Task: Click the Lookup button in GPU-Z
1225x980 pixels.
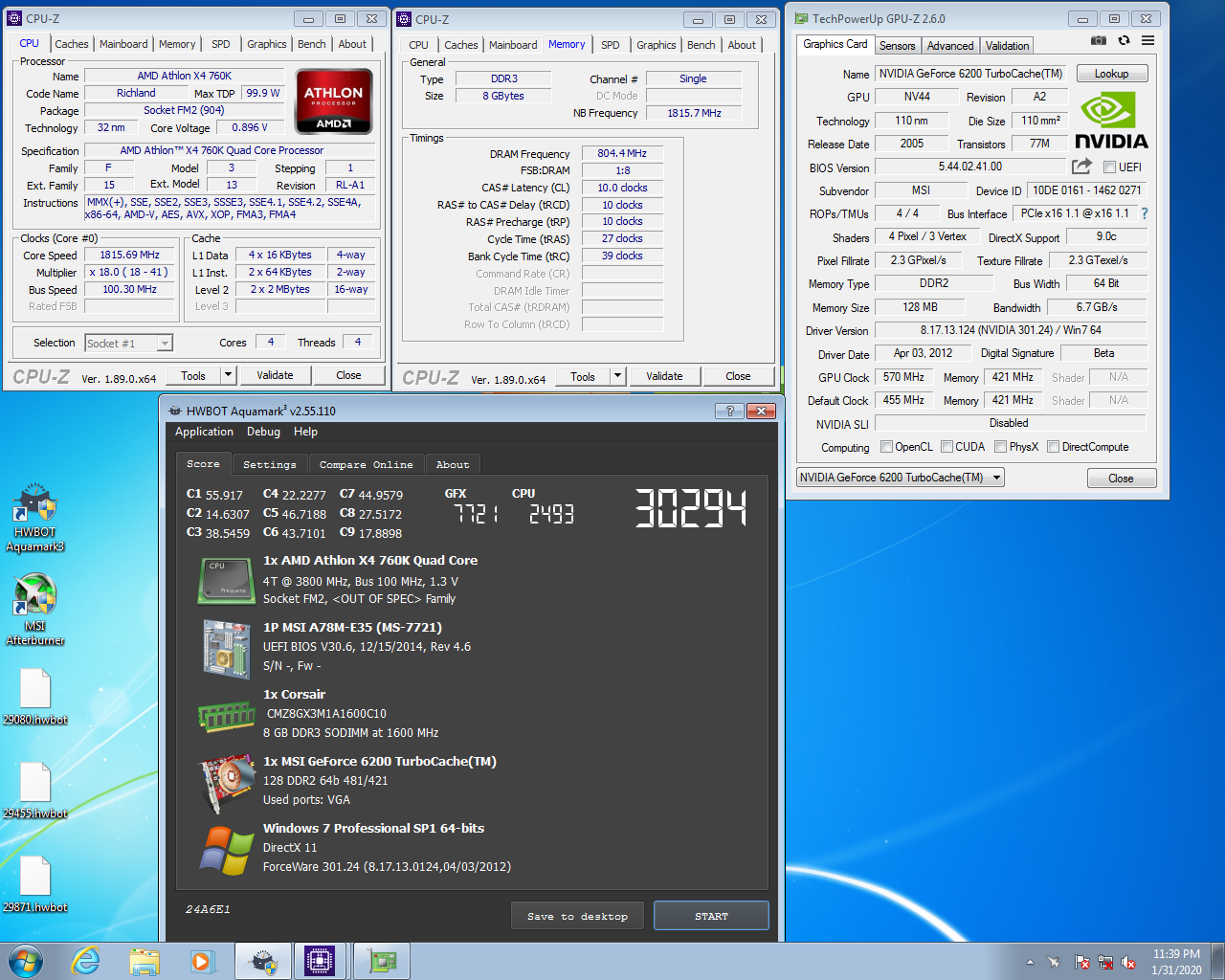Action: pos(1111,74)
